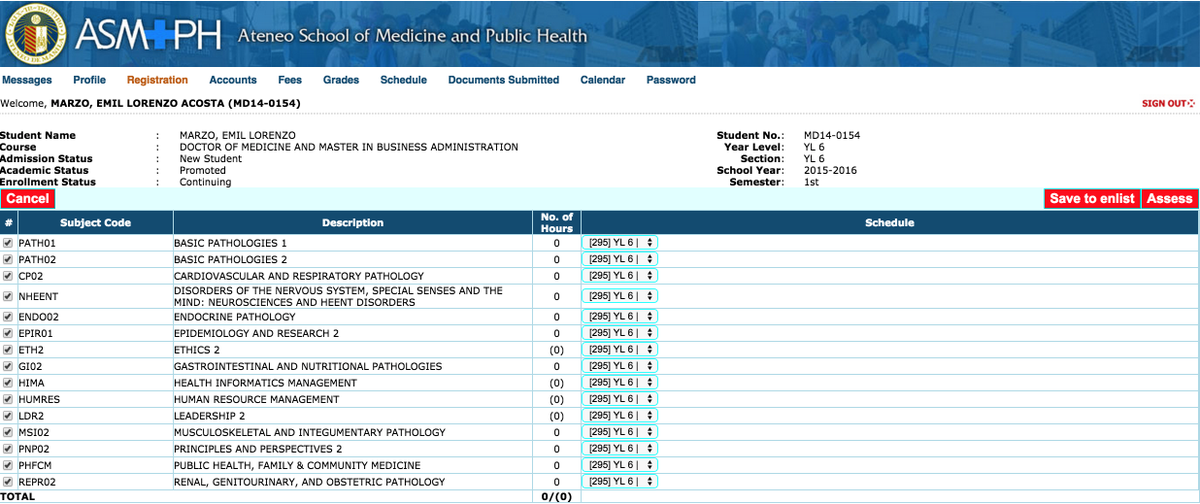Image resolution: width=1200 pixels, height=504 pixels.
Task: Click the No. of Hours column header
Action: pyautogui.click(x=556, y=223)
